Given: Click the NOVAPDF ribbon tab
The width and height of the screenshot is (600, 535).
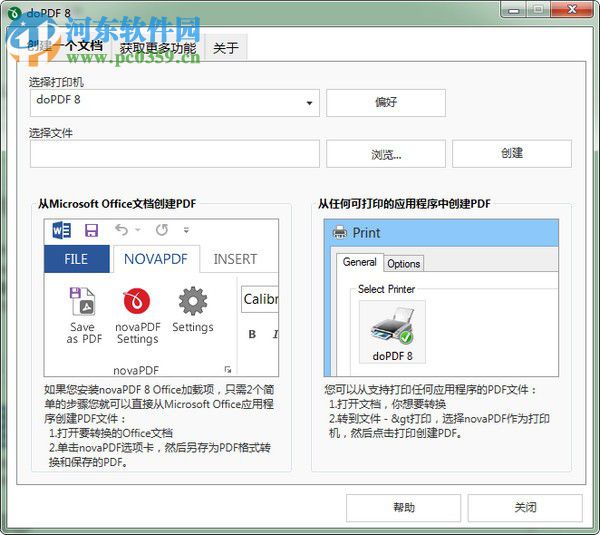Looking at the screenshot, I should pyautogui.click(x=156, y=259).
